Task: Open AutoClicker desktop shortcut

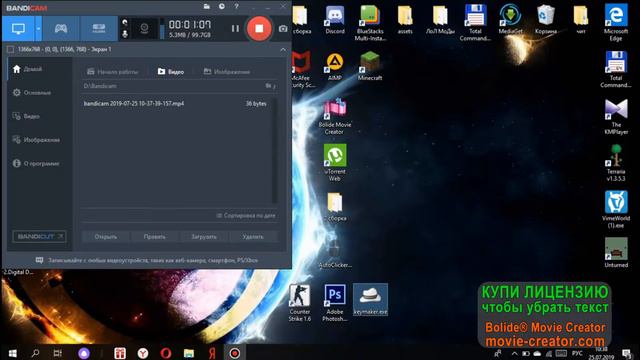Action: coord(335,253)
